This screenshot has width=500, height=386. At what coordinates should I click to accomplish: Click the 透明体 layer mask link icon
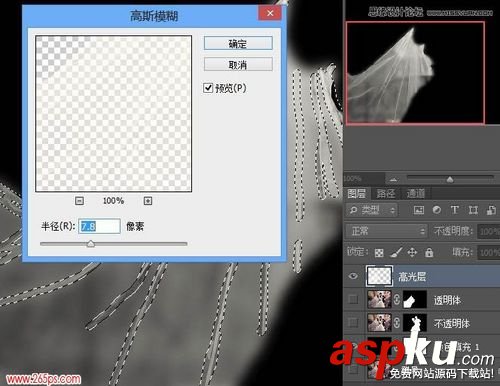[397, 299]
